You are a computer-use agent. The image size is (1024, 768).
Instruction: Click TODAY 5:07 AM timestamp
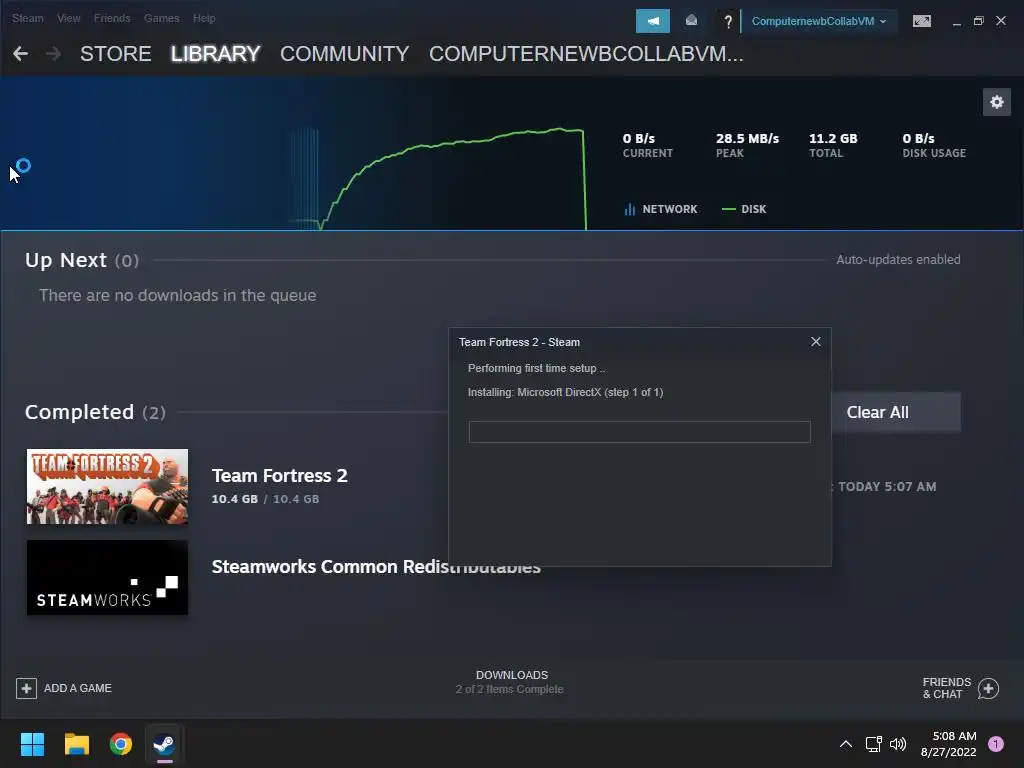click(x=886, y=487)
